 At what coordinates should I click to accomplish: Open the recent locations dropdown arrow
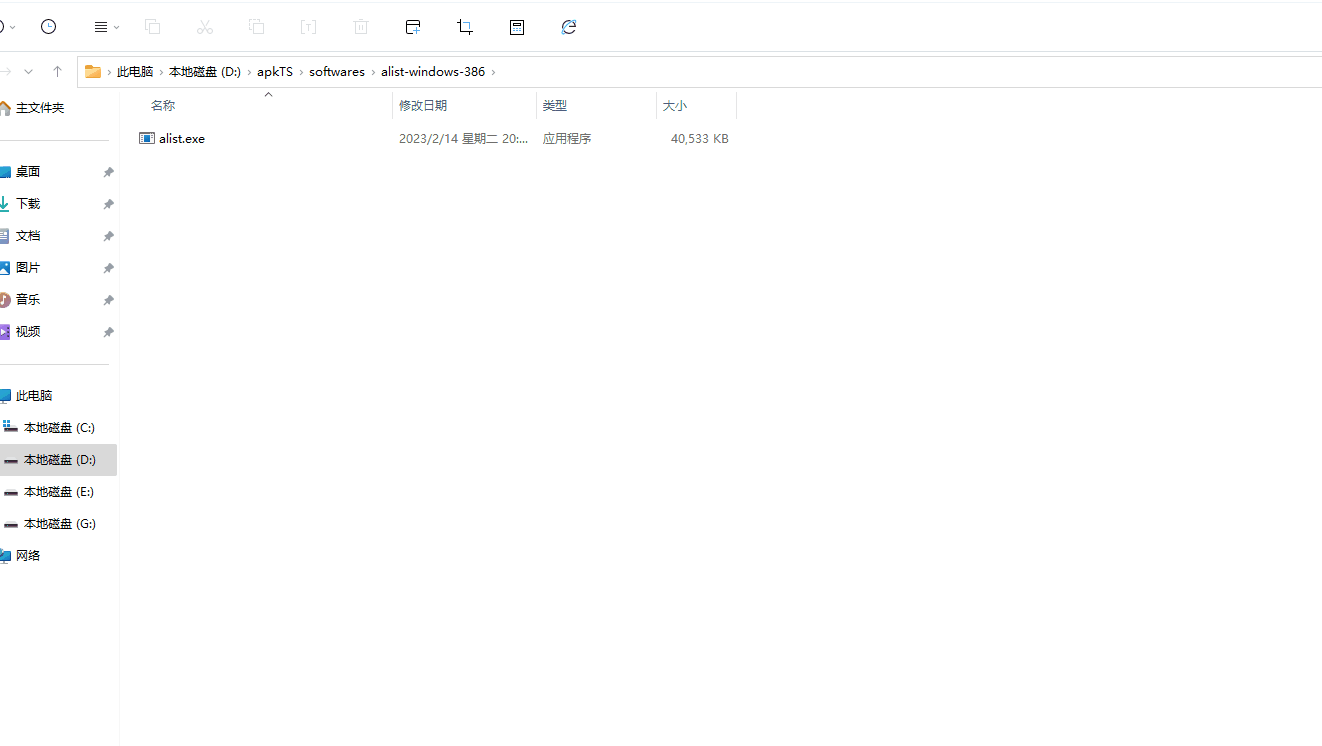(28, 71)
